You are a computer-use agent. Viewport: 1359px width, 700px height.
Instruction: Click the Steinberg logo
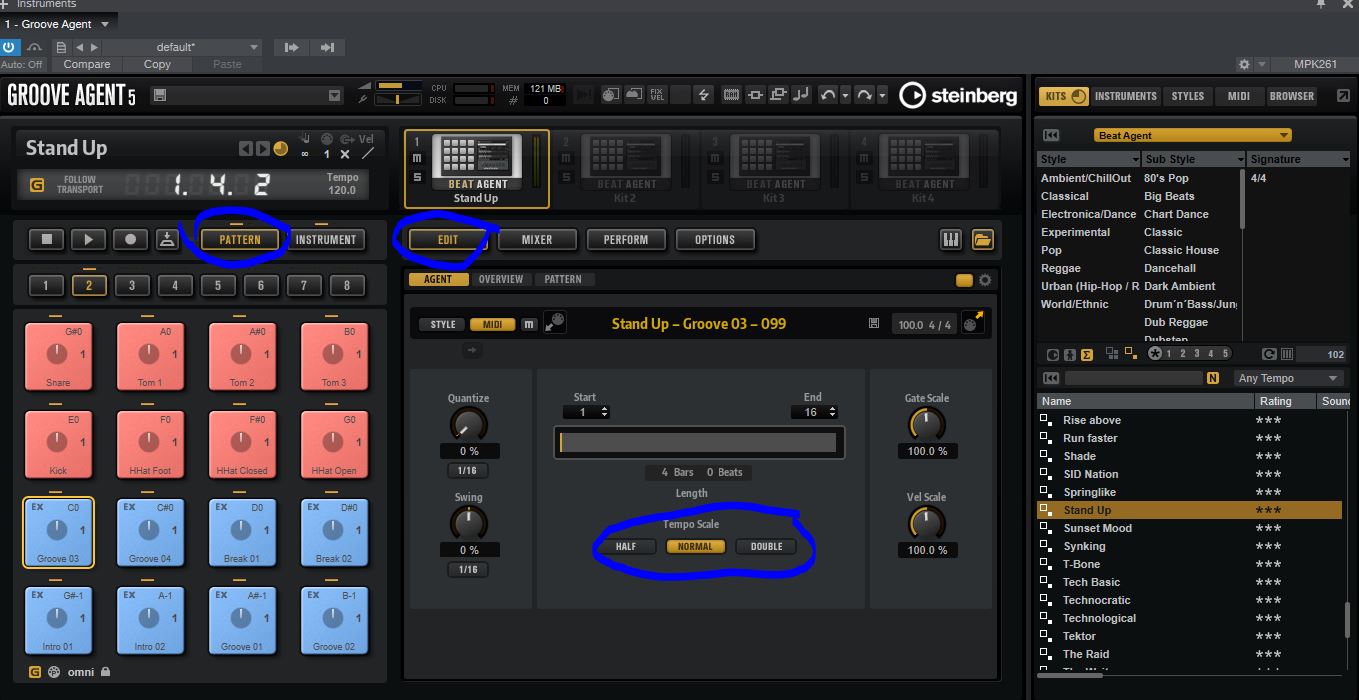958,95
